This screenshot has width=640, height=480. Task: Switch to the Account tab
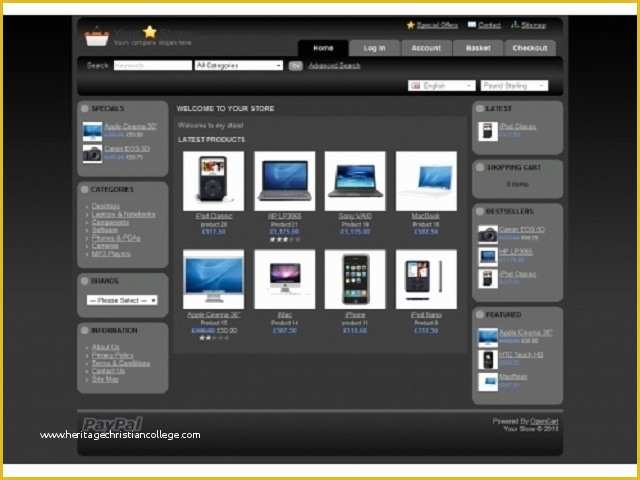426,48
